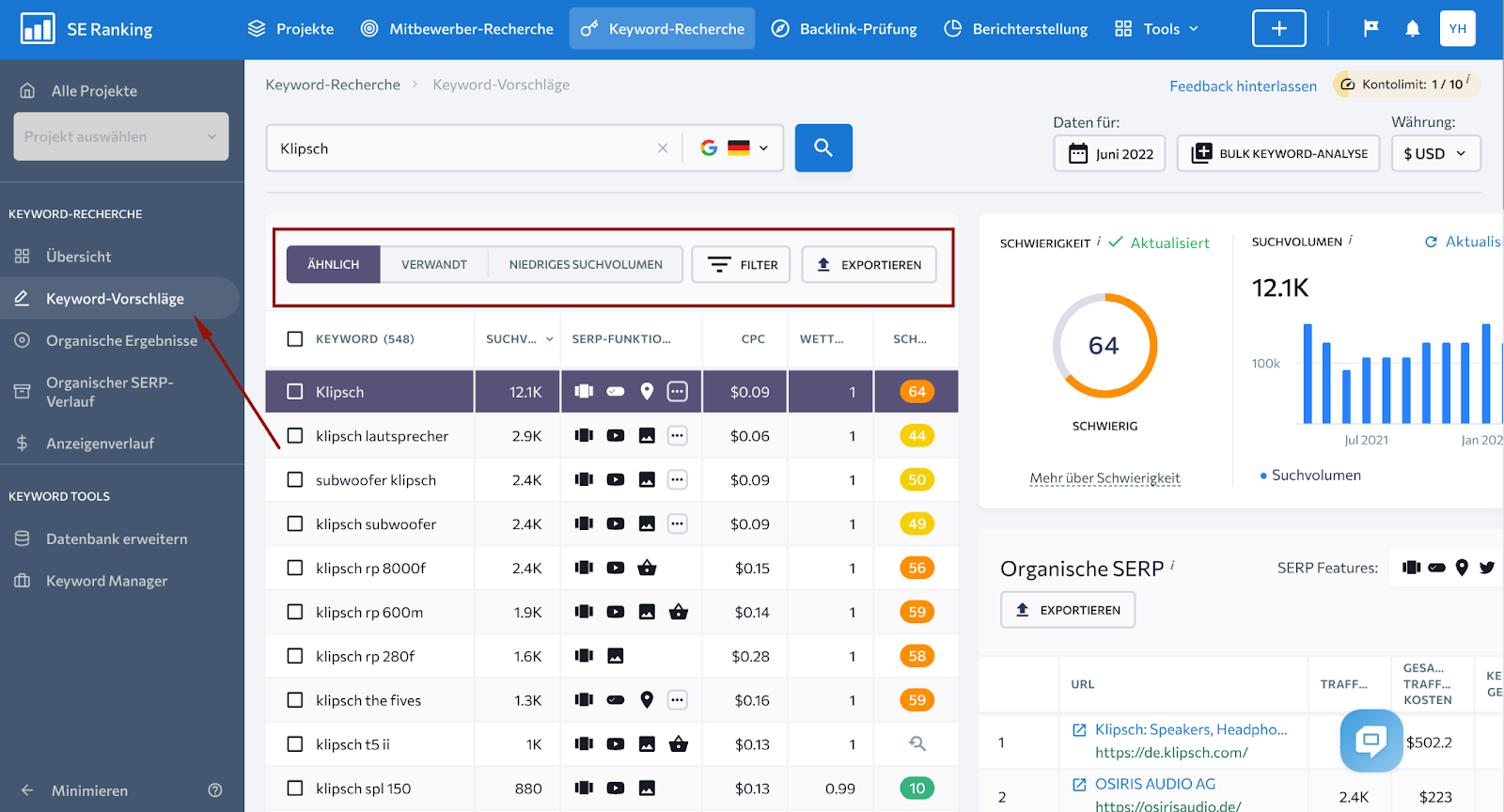This screenshot has width=1504, height=812.
Task: Open the bell notifications icon
Action: [1412, 29]
